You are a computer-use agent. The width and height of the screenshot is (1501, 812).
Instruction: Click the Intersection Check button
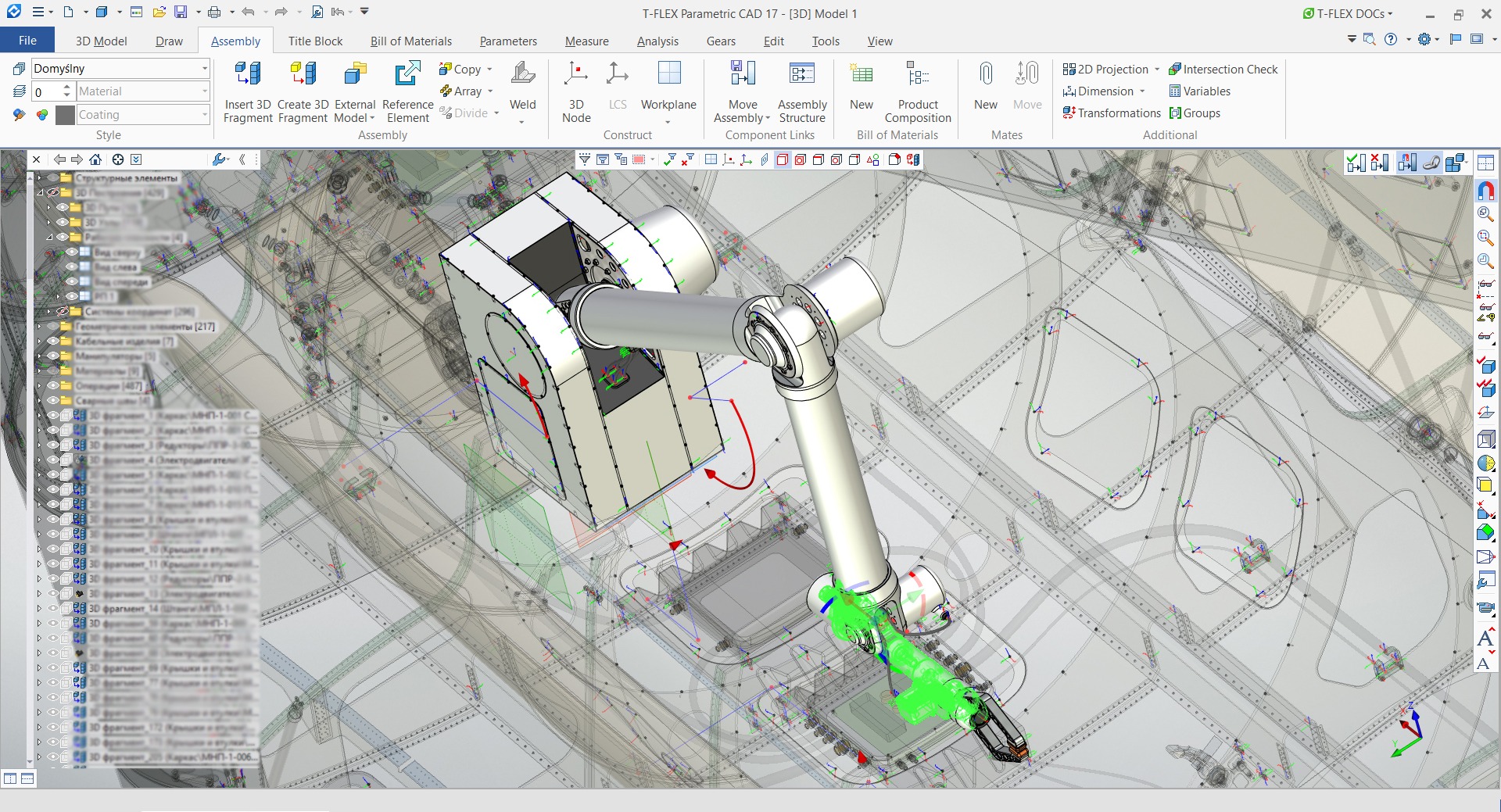[x=1223, y=70]
